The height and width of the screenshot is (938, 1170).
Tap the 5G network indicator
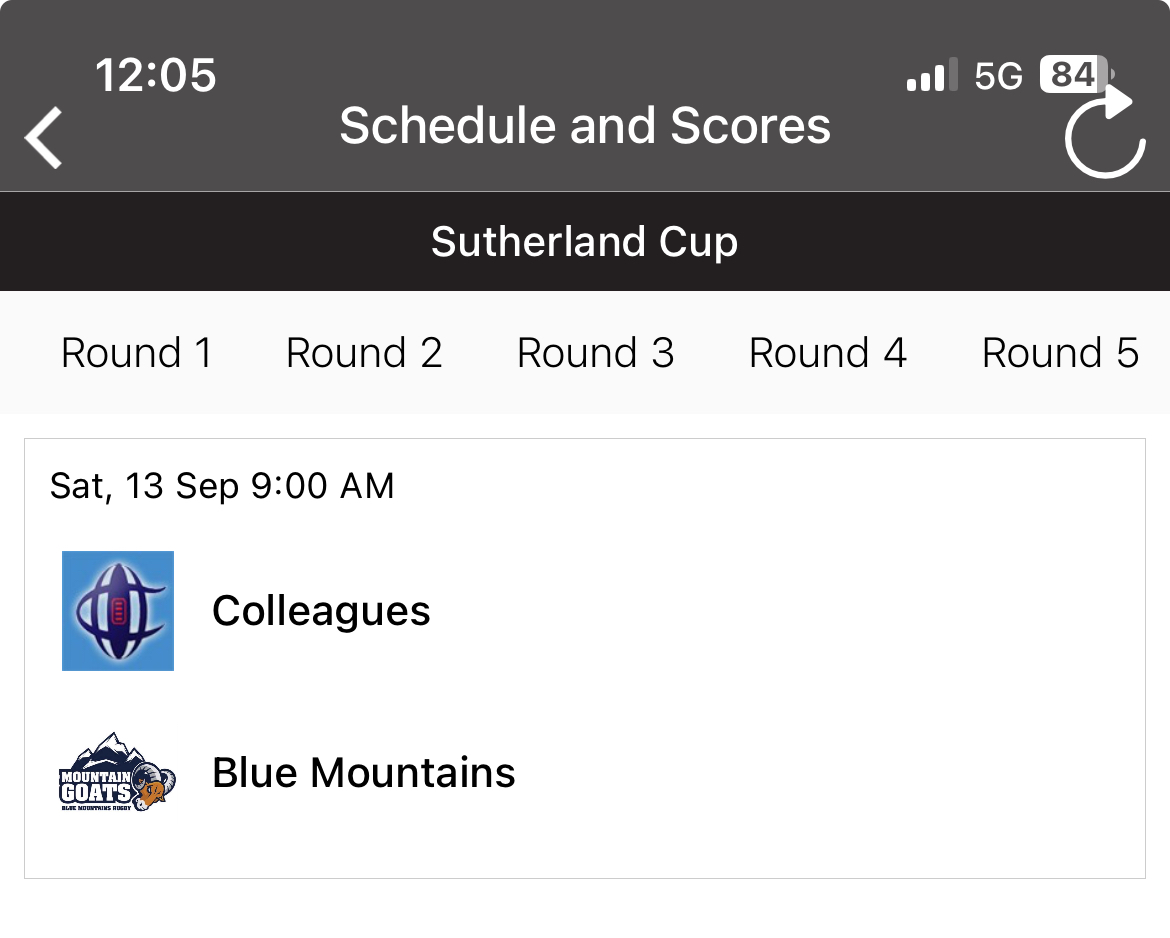point(998,76)
